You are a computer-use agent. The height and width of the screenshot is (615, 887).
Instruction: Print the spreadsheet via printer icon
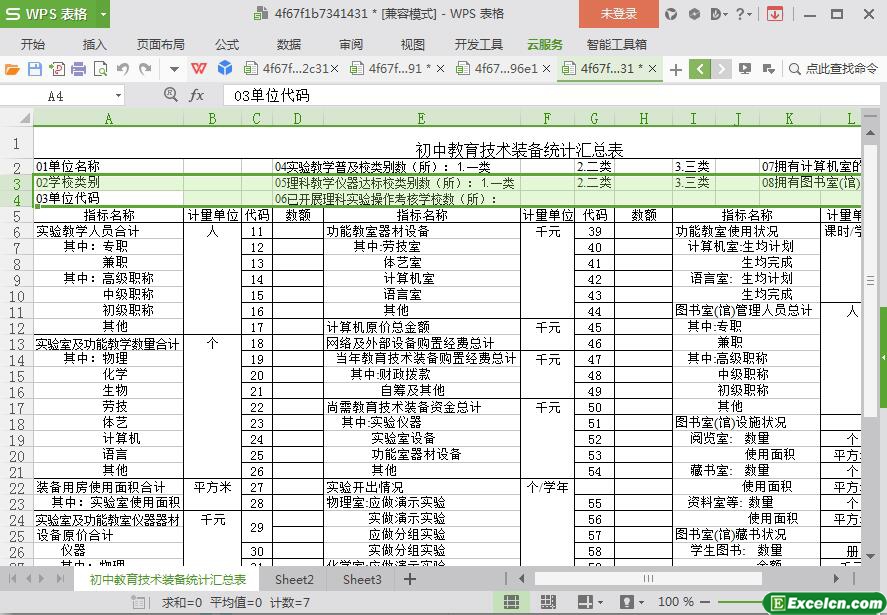click(79, 69)
